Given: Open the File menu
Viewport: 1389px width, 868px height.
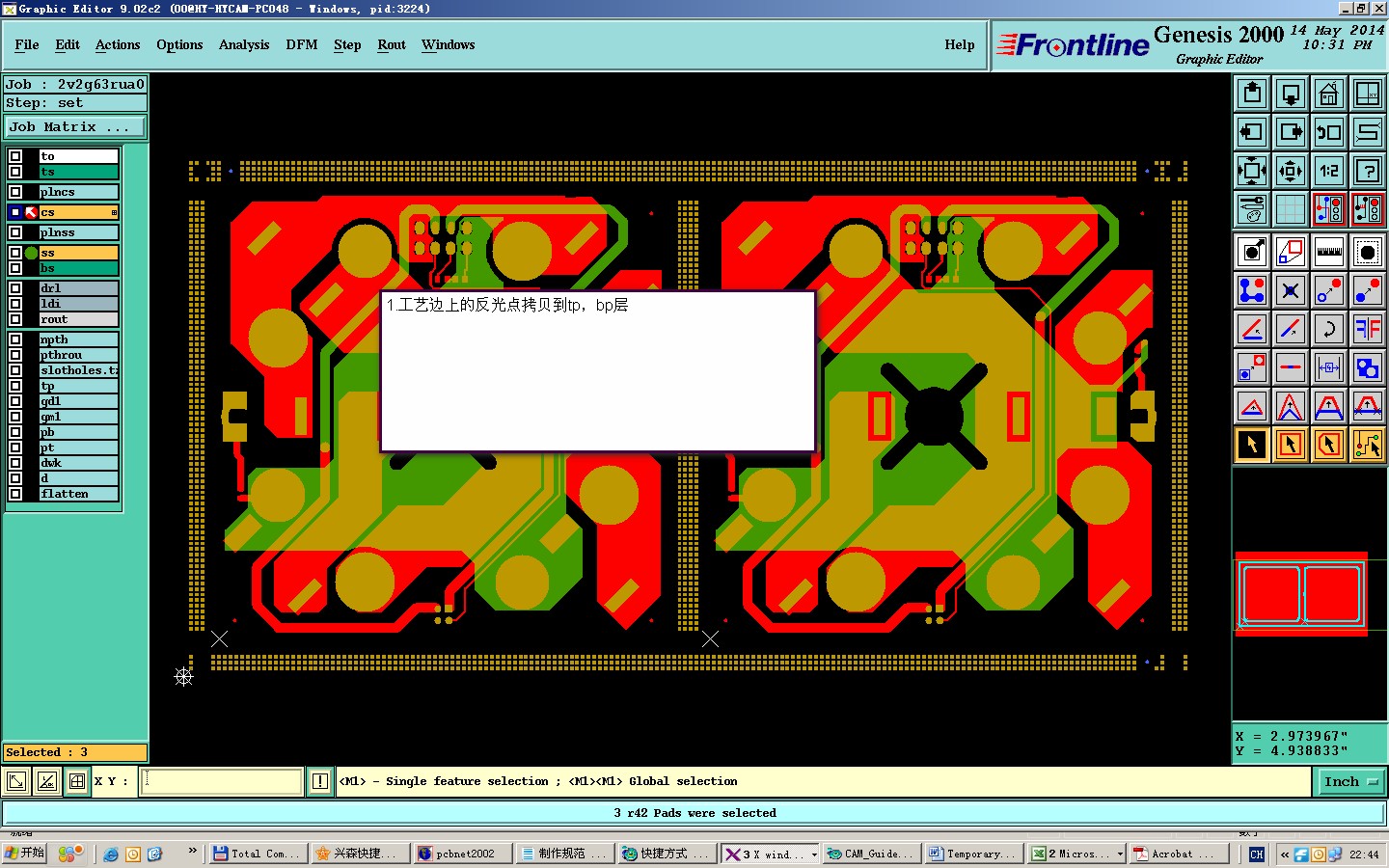Looking at the screenshot, I should (x=27, y=44).
